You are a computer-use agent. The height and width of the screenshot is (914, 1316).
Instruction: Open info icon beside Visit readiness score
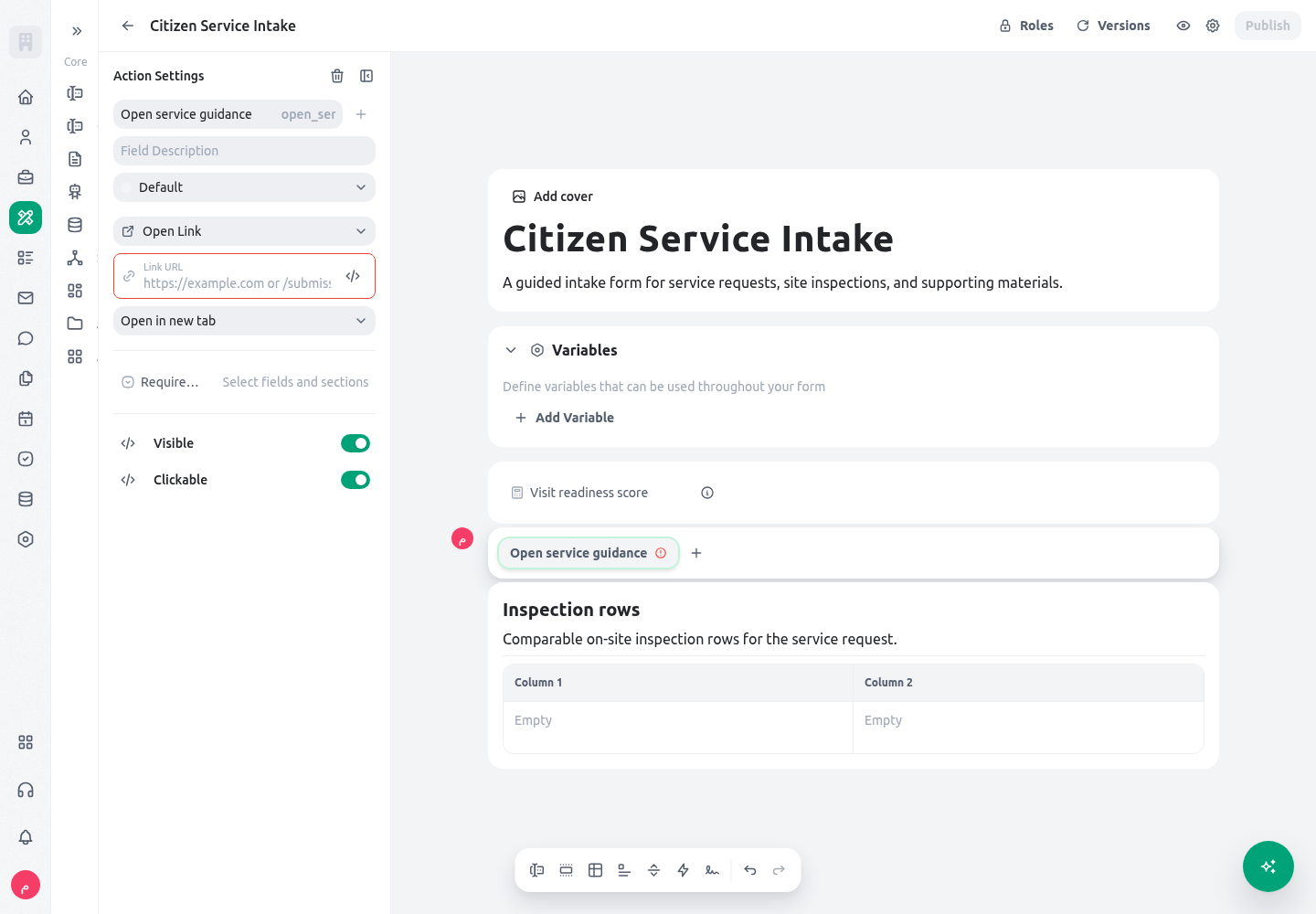tap(707, 493)
